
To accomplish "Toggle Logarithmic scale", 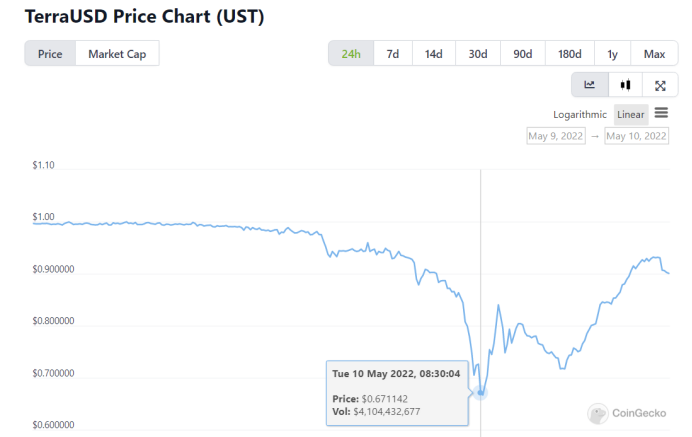I will [x=580, y=115].
